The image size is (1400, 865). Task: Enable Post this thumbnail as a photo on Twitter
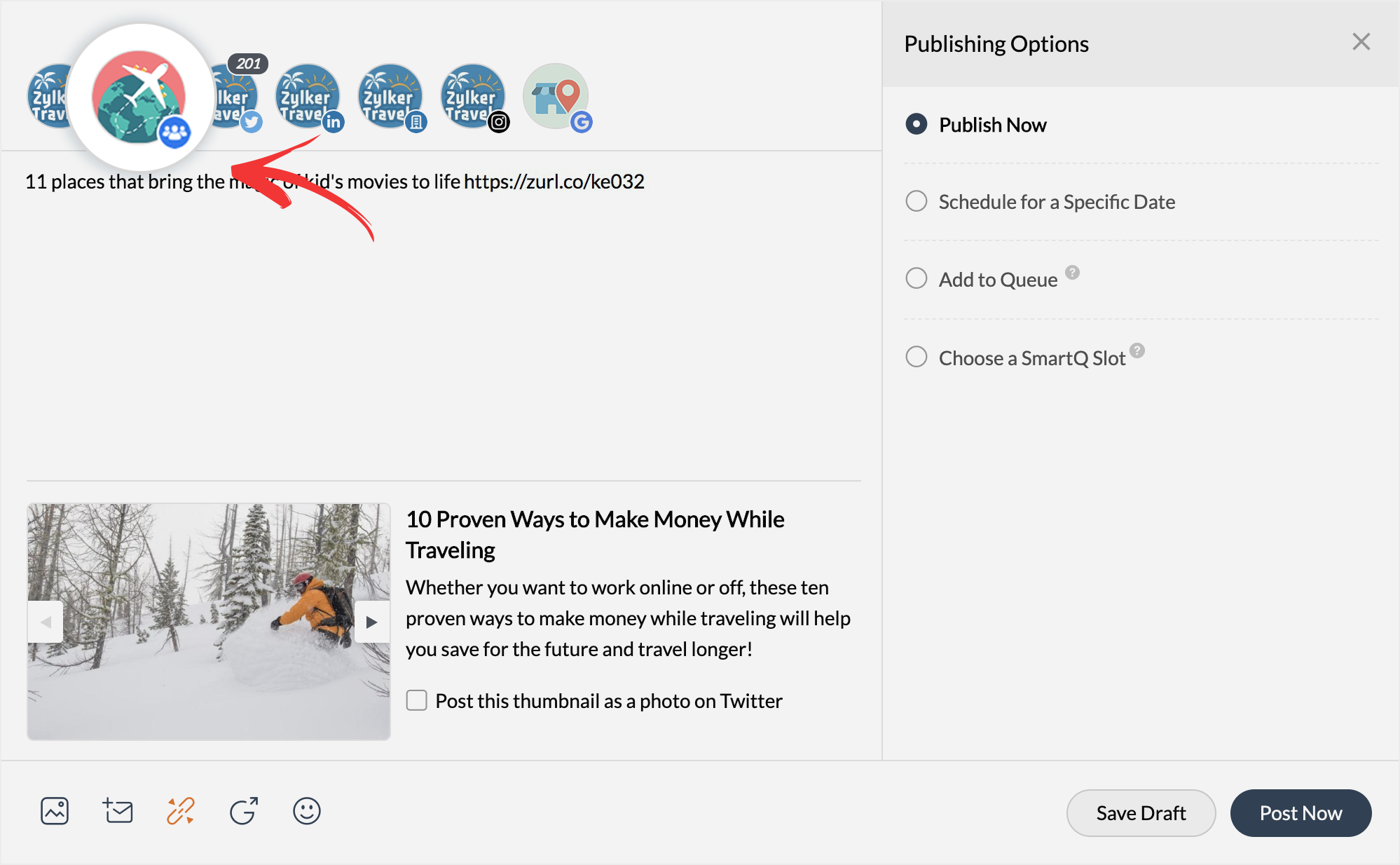[416, 700]
